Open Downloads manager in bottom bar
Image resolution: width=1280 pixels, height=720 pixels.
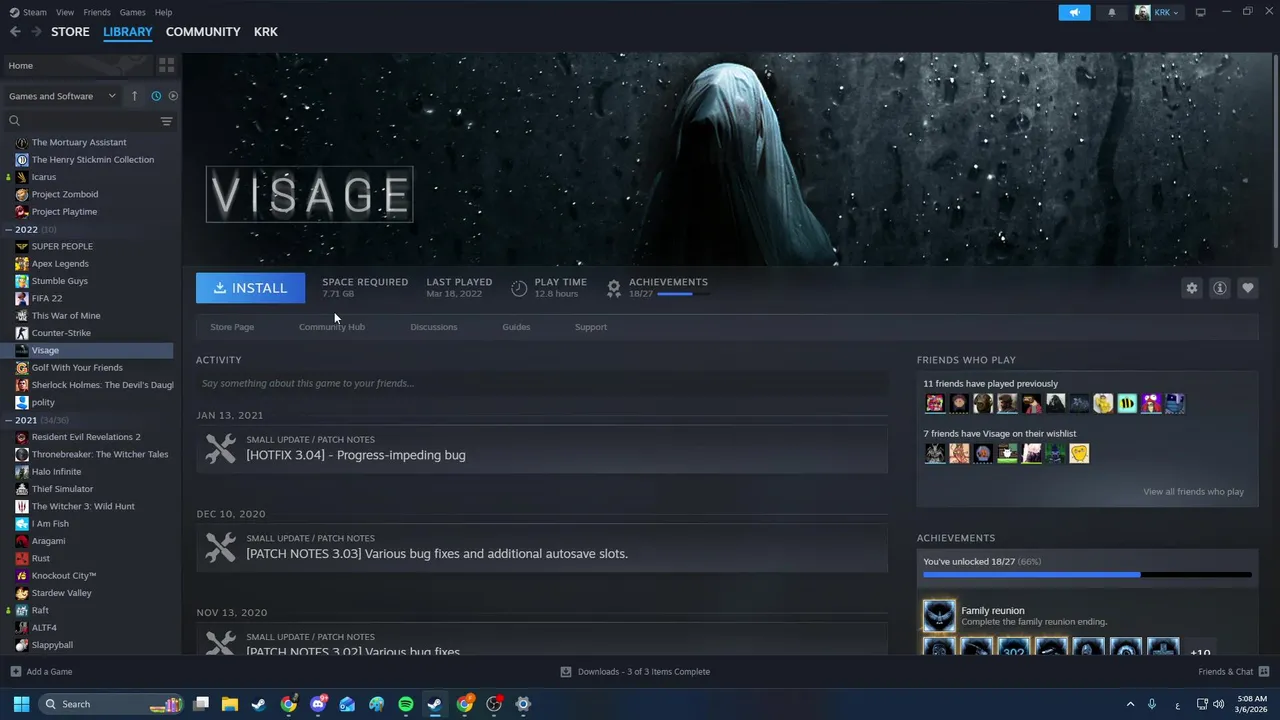pyautogui.click(x=635, y=672)
